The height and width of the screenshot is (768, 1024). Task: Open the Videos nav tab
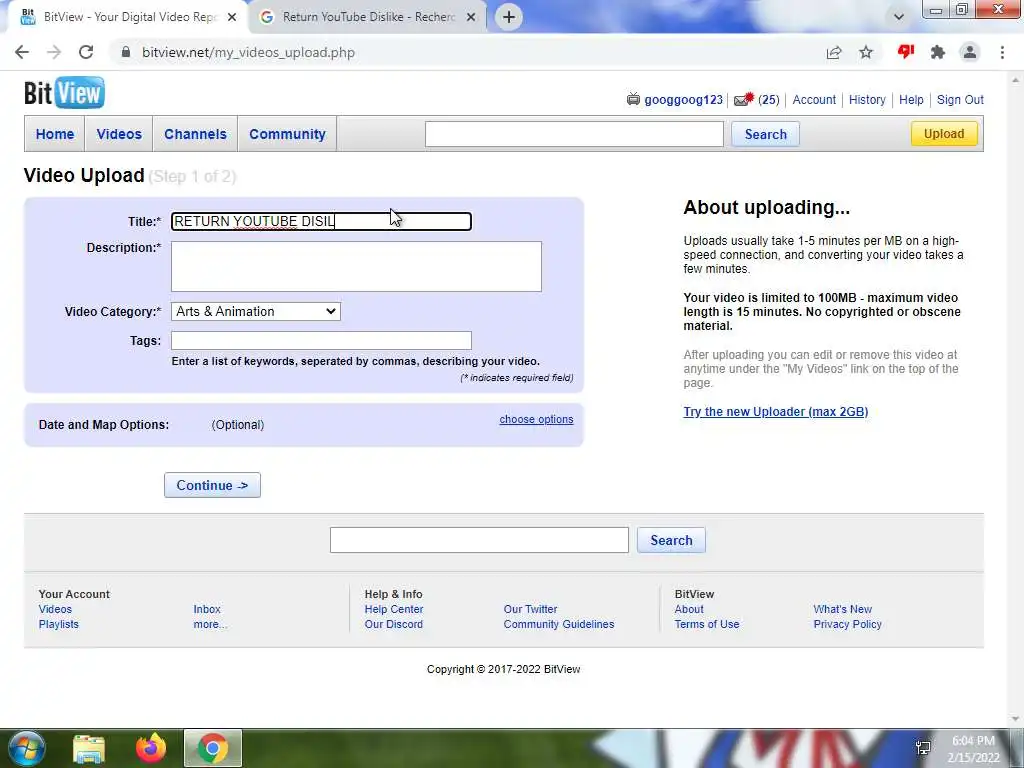(x=119, y=134)
